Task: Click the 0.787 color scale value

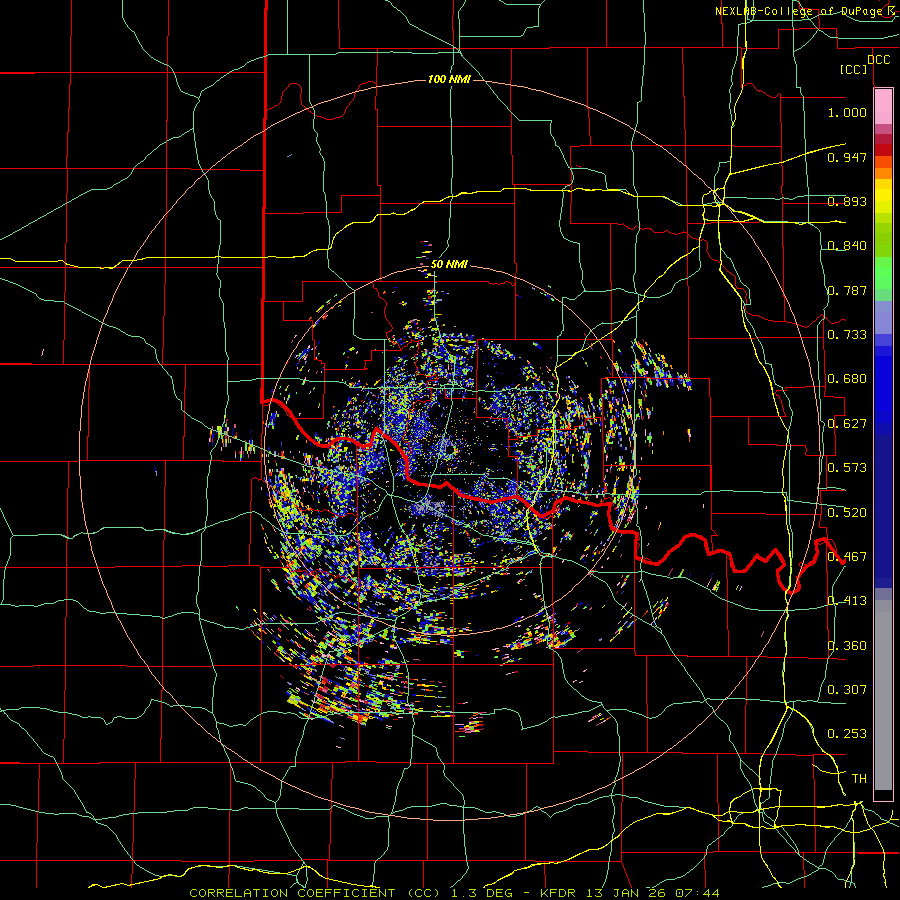Action: (x=847, y=290)
